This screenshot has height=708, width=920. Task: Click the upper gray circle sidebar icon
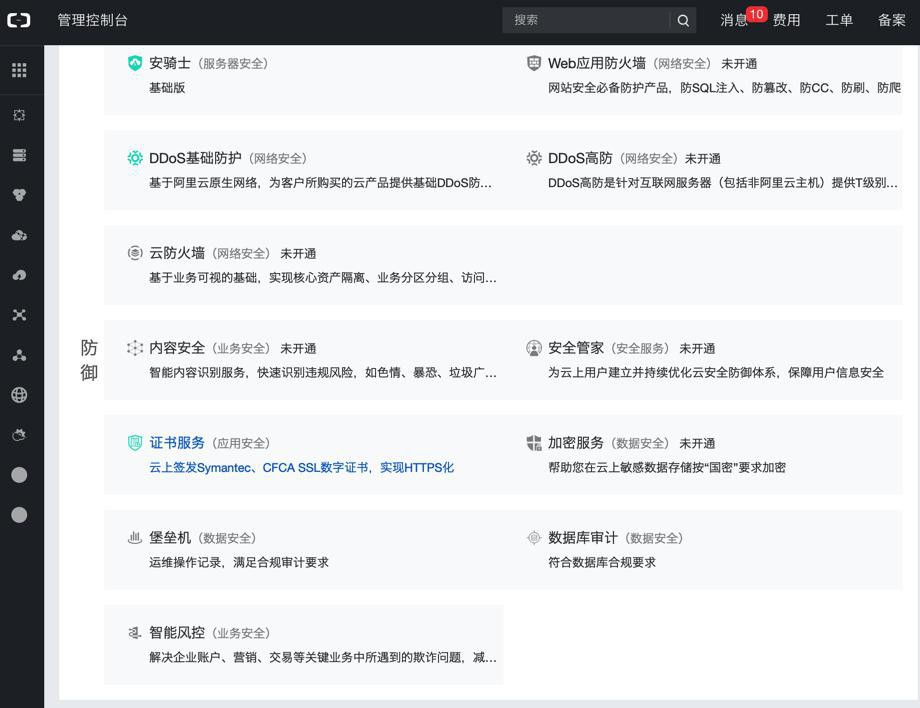[19, 475]
